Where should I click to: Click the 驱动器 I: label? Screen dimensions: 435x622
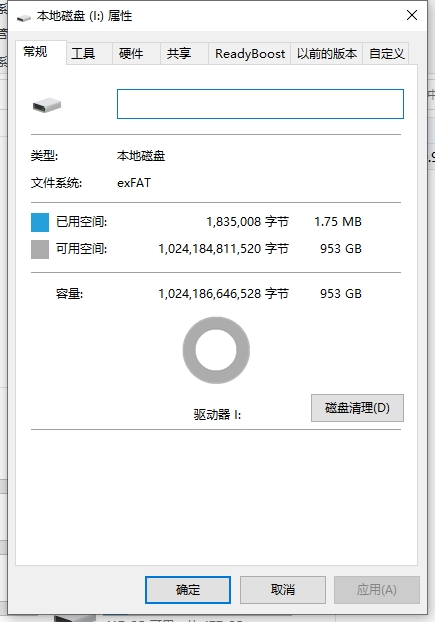click(217, 415)
